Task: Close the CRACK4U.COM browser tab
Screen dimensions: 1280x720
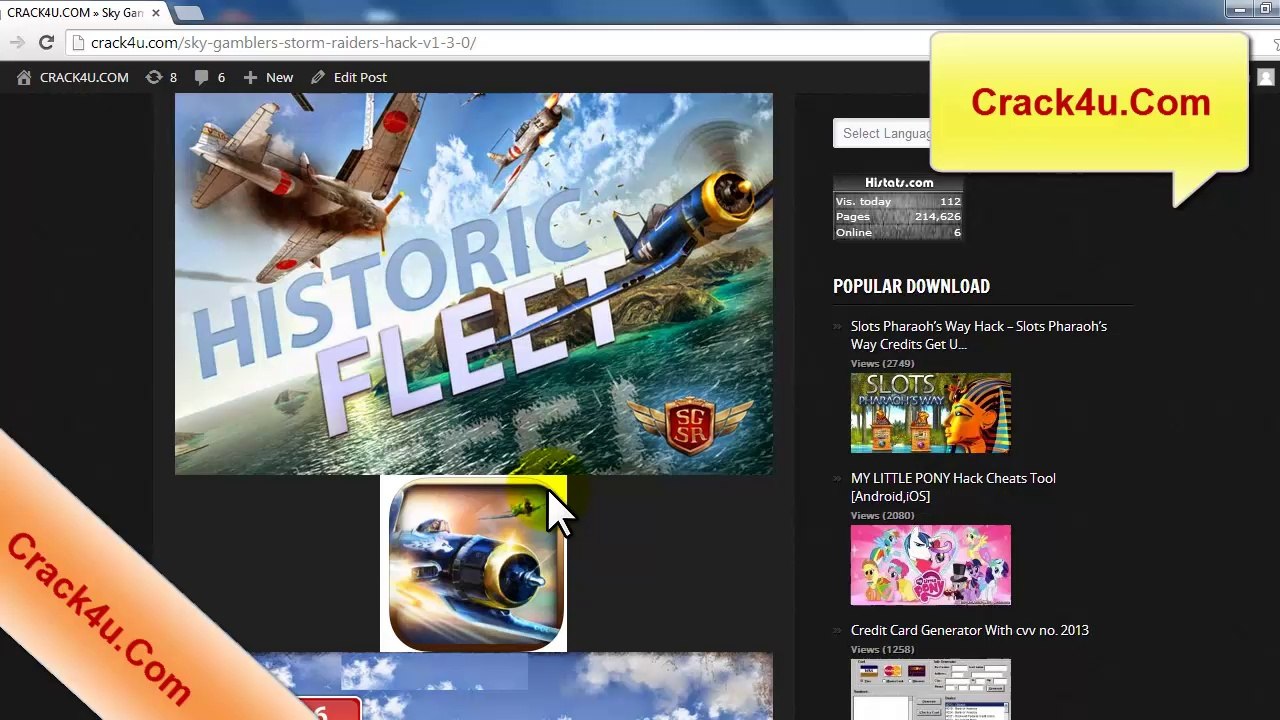Action: tap(156, 13)
